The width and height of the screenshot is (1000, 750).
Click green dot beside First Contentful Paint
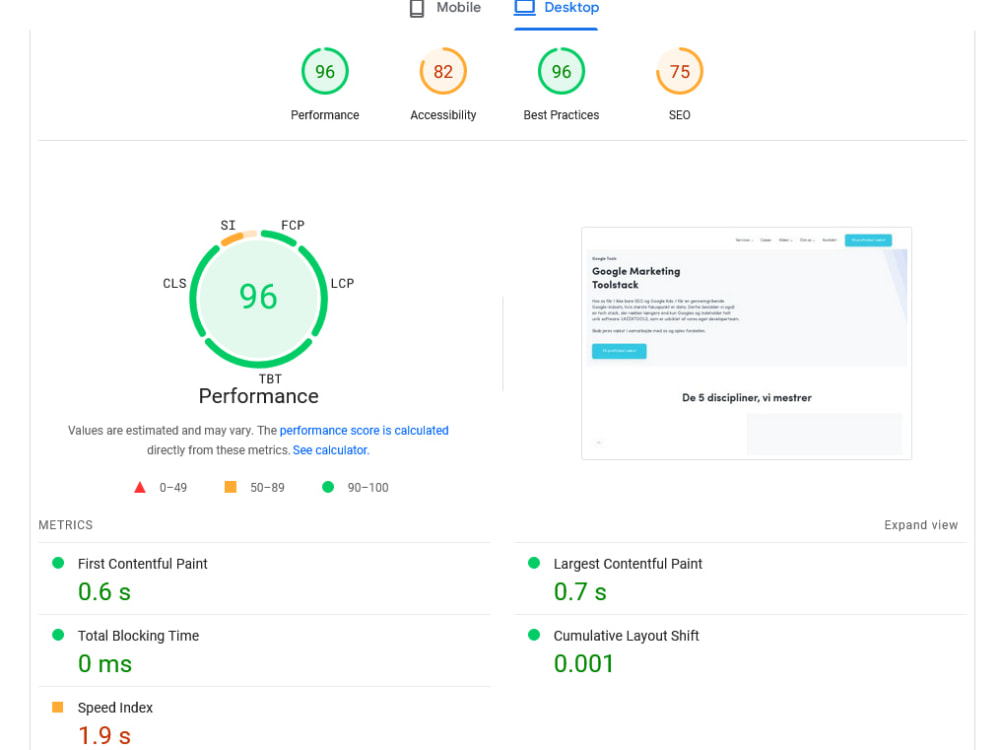(x=58, y=562)
